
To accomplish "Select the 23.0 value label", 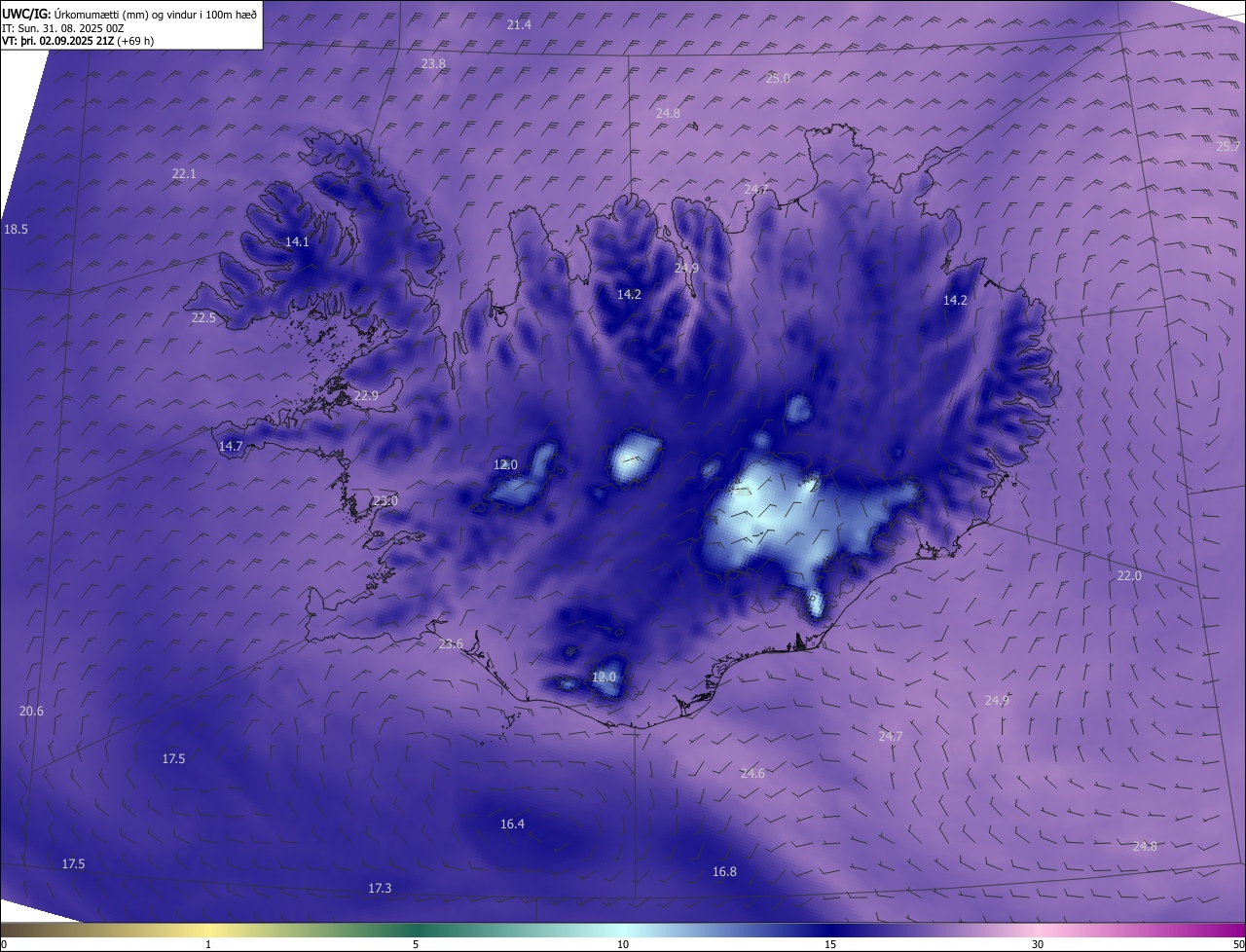I will [x=385, y=500].
